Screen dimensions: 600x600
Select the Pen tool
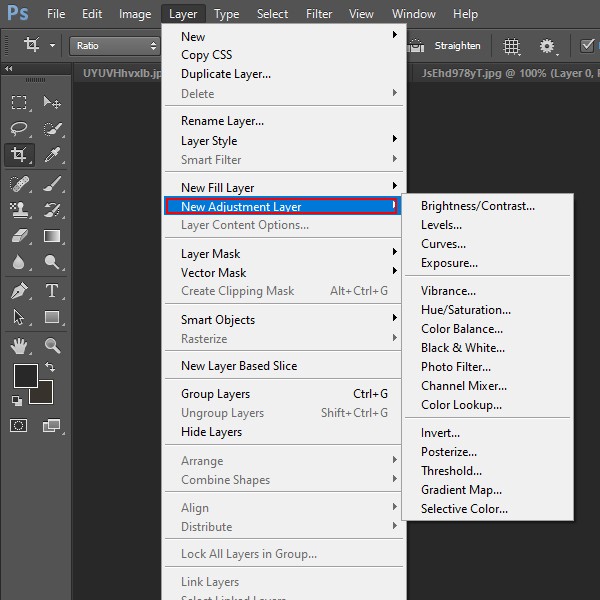[19, 291]
